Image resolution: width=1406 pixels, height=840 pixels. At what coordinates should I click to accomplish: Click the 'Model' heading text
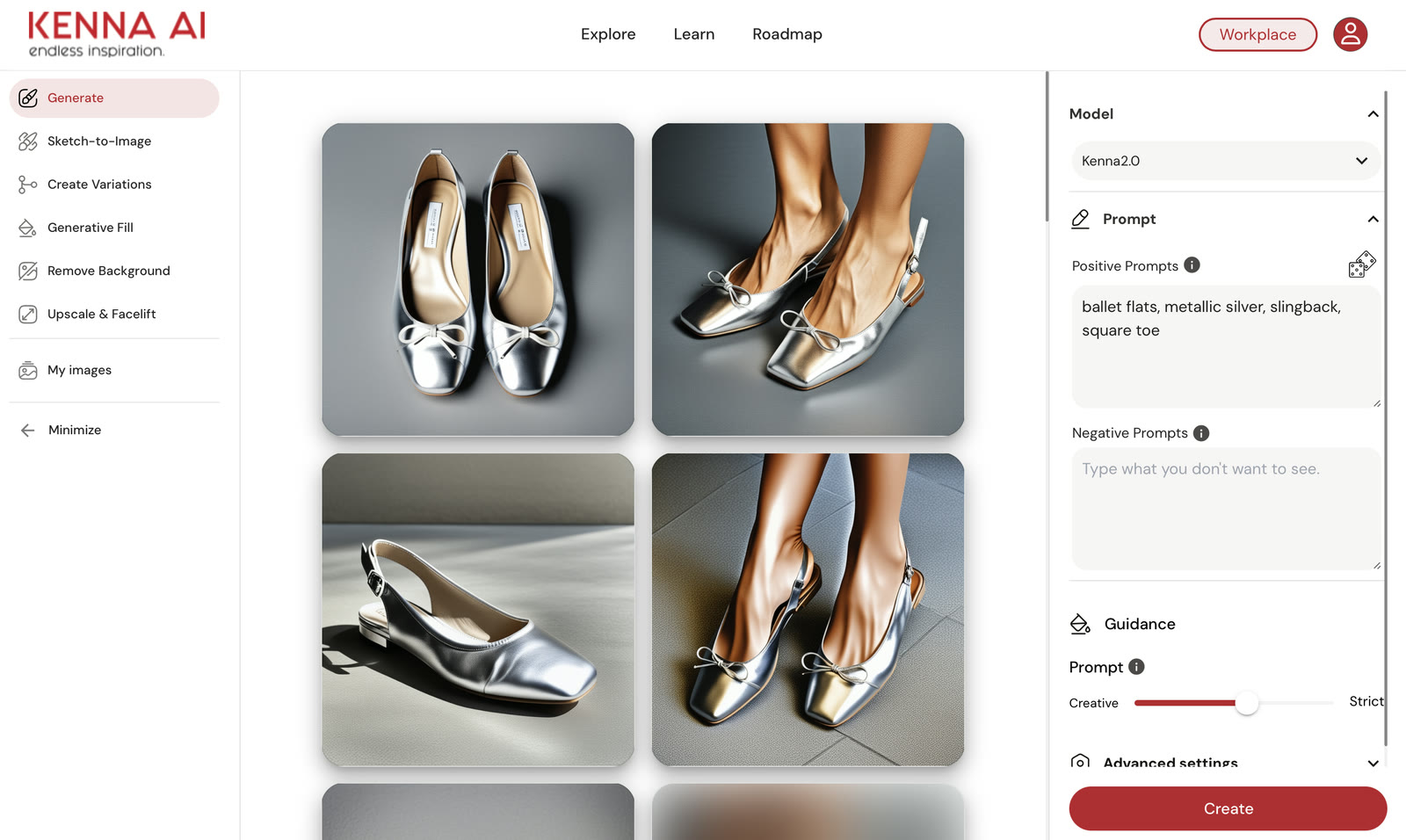tap(1091, 114)
